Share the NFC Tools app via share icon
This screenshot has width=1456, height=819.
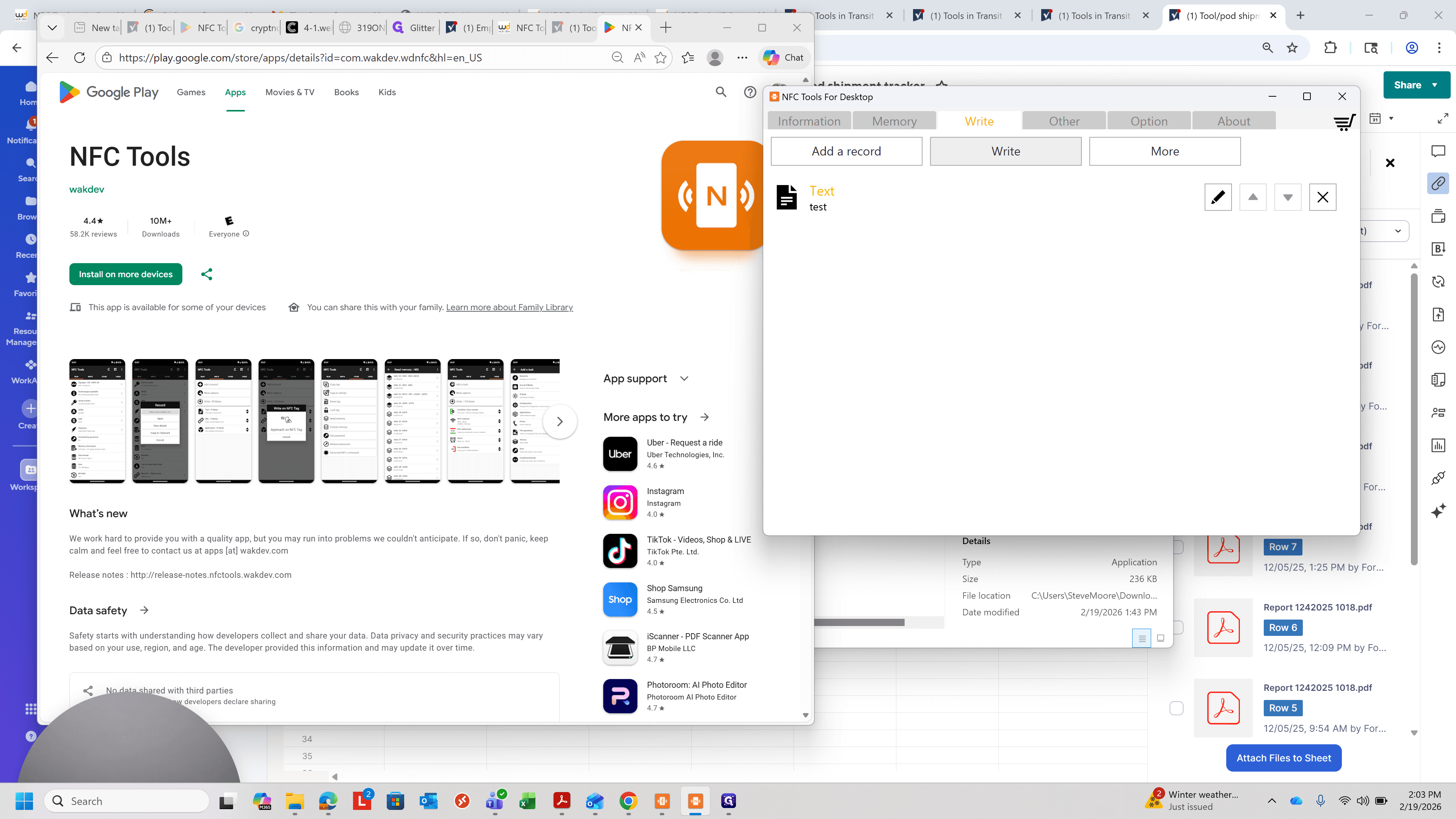tap(207, 274)
